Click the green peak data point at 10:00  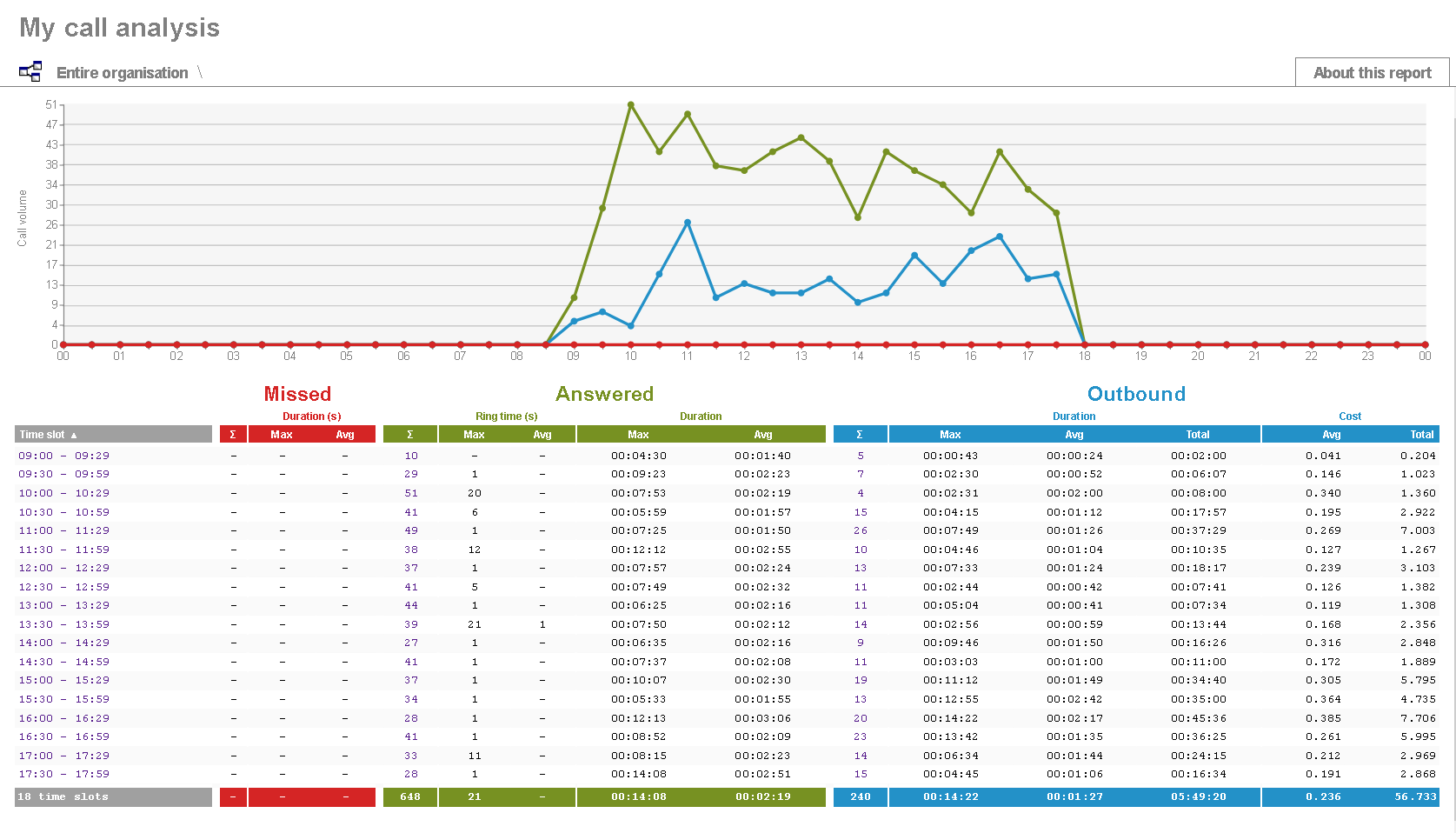pyautogui.click(x=630, y=104)
